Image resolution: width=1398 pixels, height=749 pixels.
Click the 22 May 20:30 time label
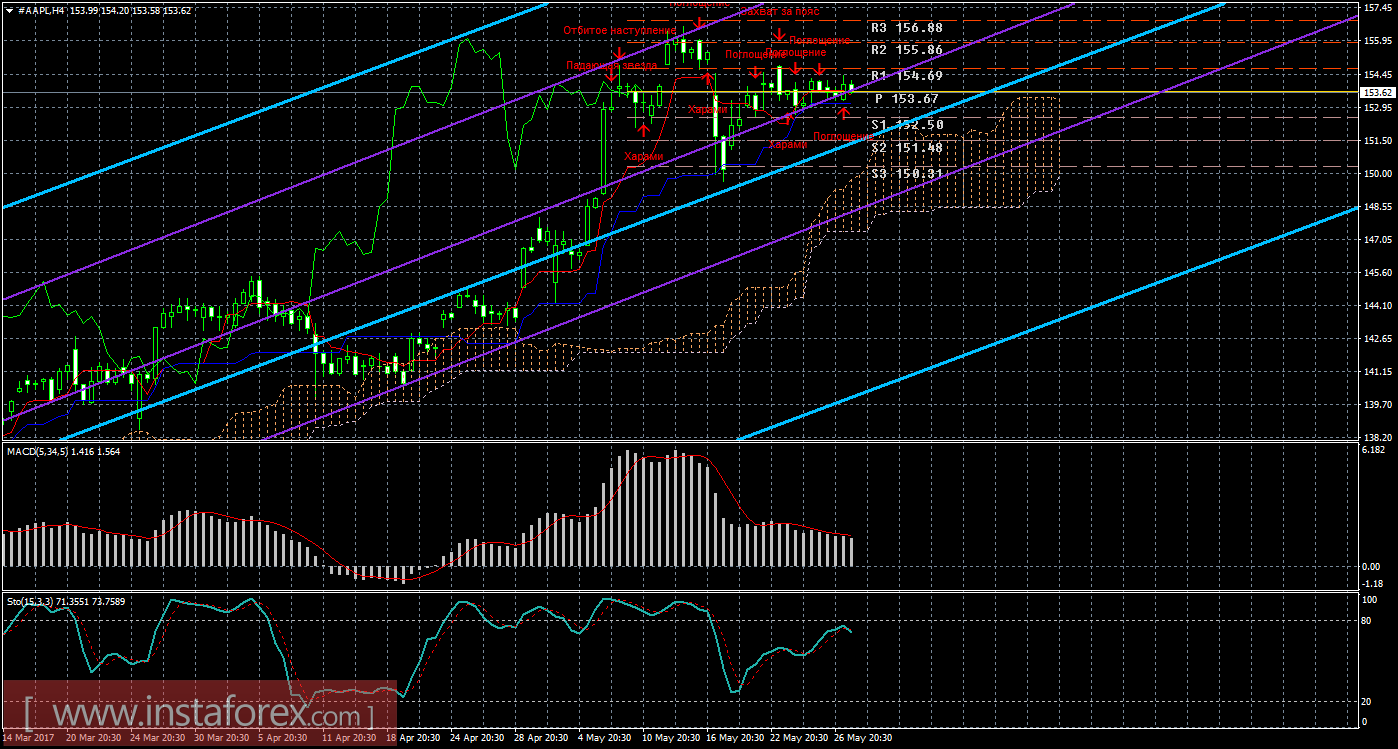point(798,738)
